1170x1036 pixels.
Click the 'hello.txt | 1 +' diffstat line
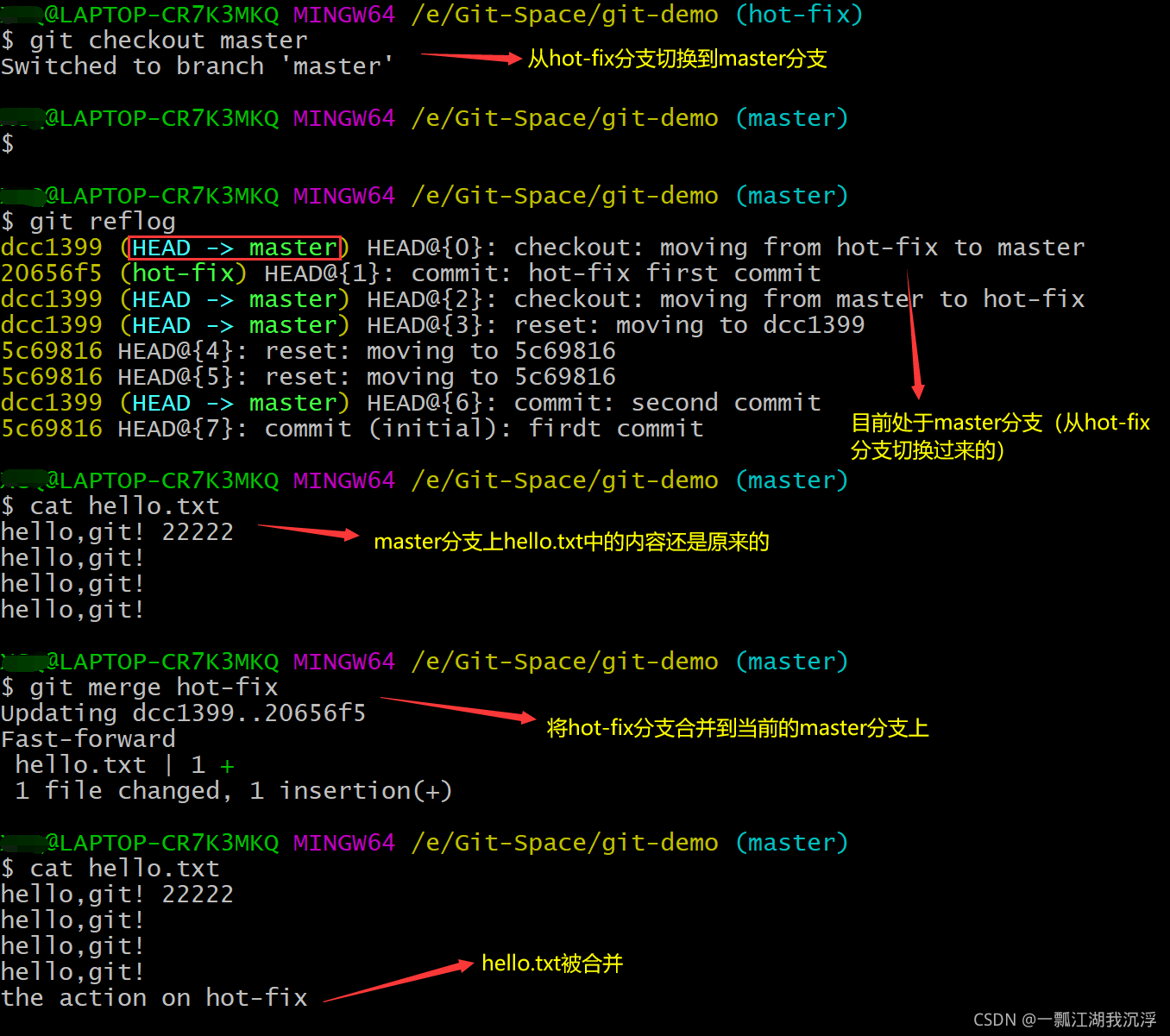(125, 765)
